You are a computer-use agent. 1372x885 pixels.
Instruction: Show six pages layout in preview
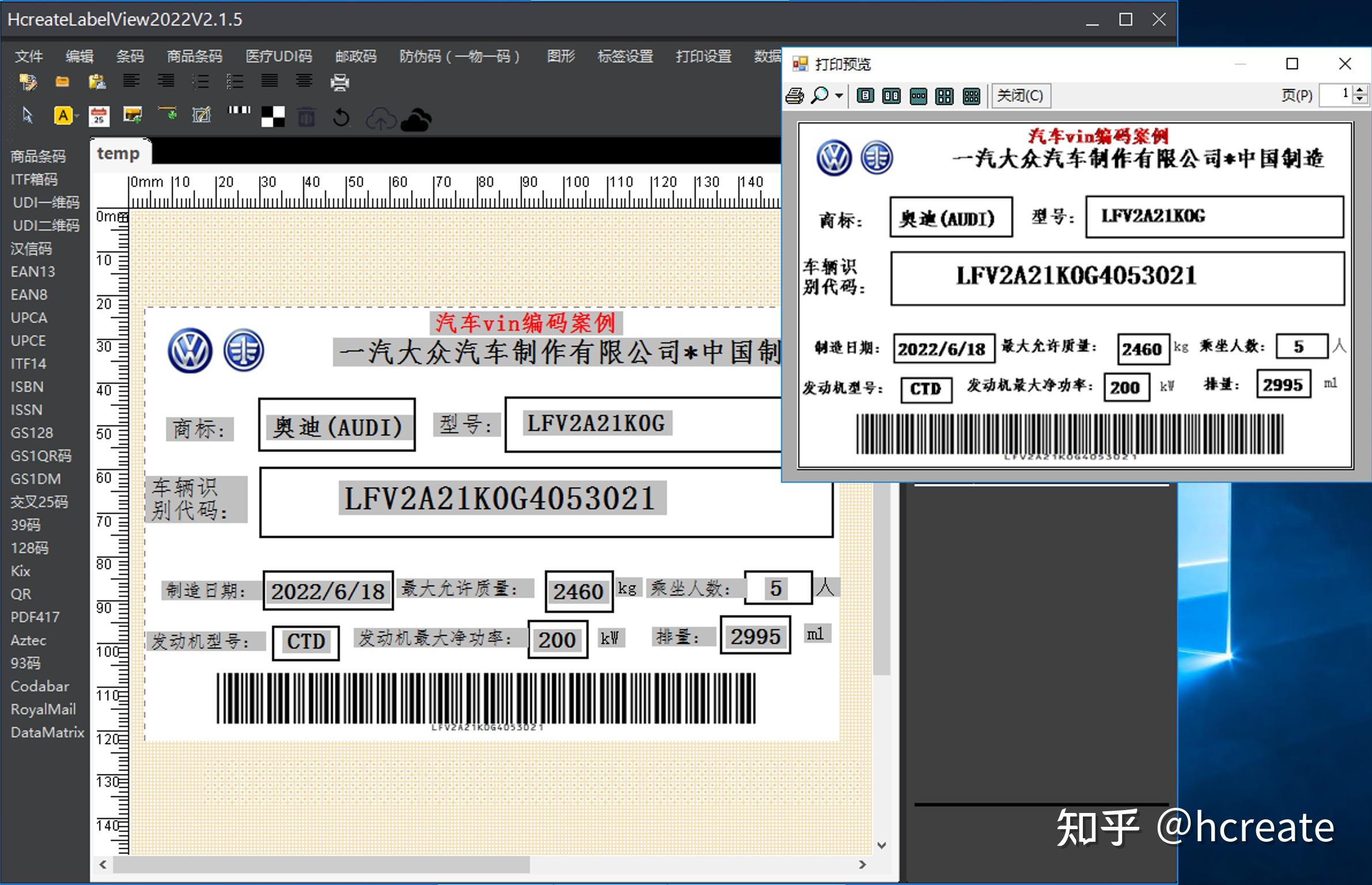click(x=971, y=96)
